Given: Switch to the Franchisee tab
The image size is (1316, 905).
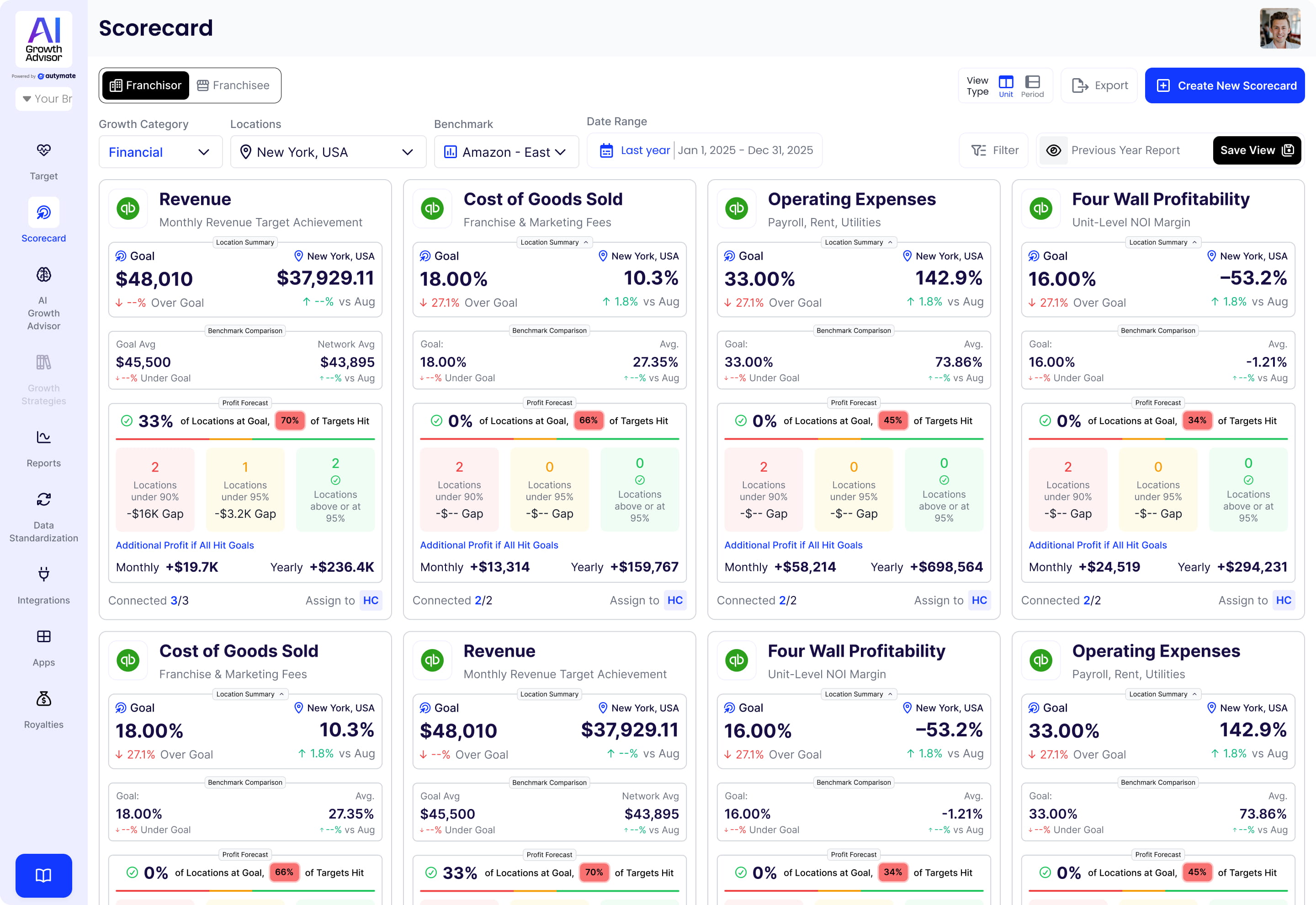Looking at the screenshot, I should (x=233, y=85).
